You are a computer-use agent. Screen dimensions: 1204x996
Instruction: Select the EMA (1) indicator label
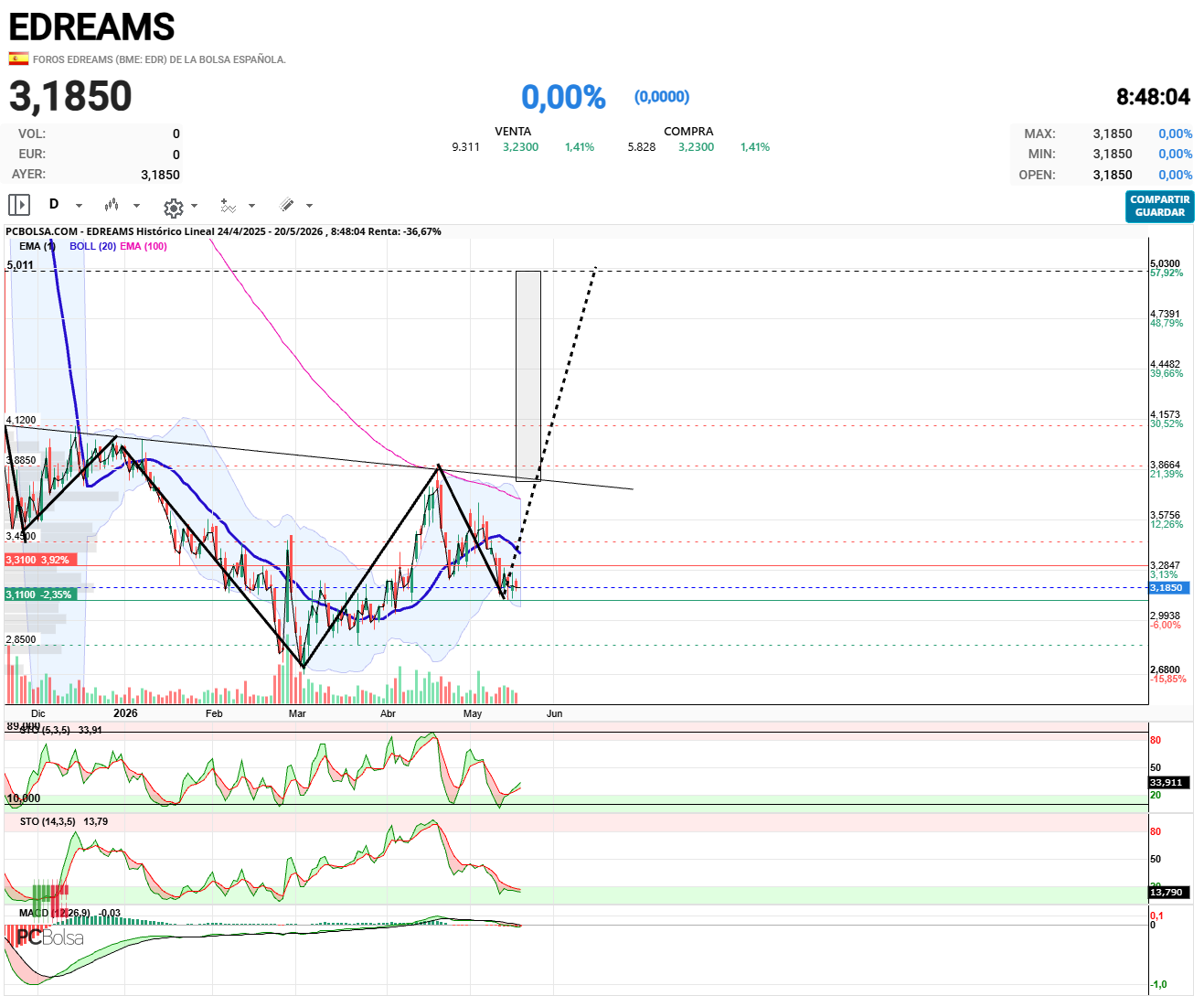point(37,246)
